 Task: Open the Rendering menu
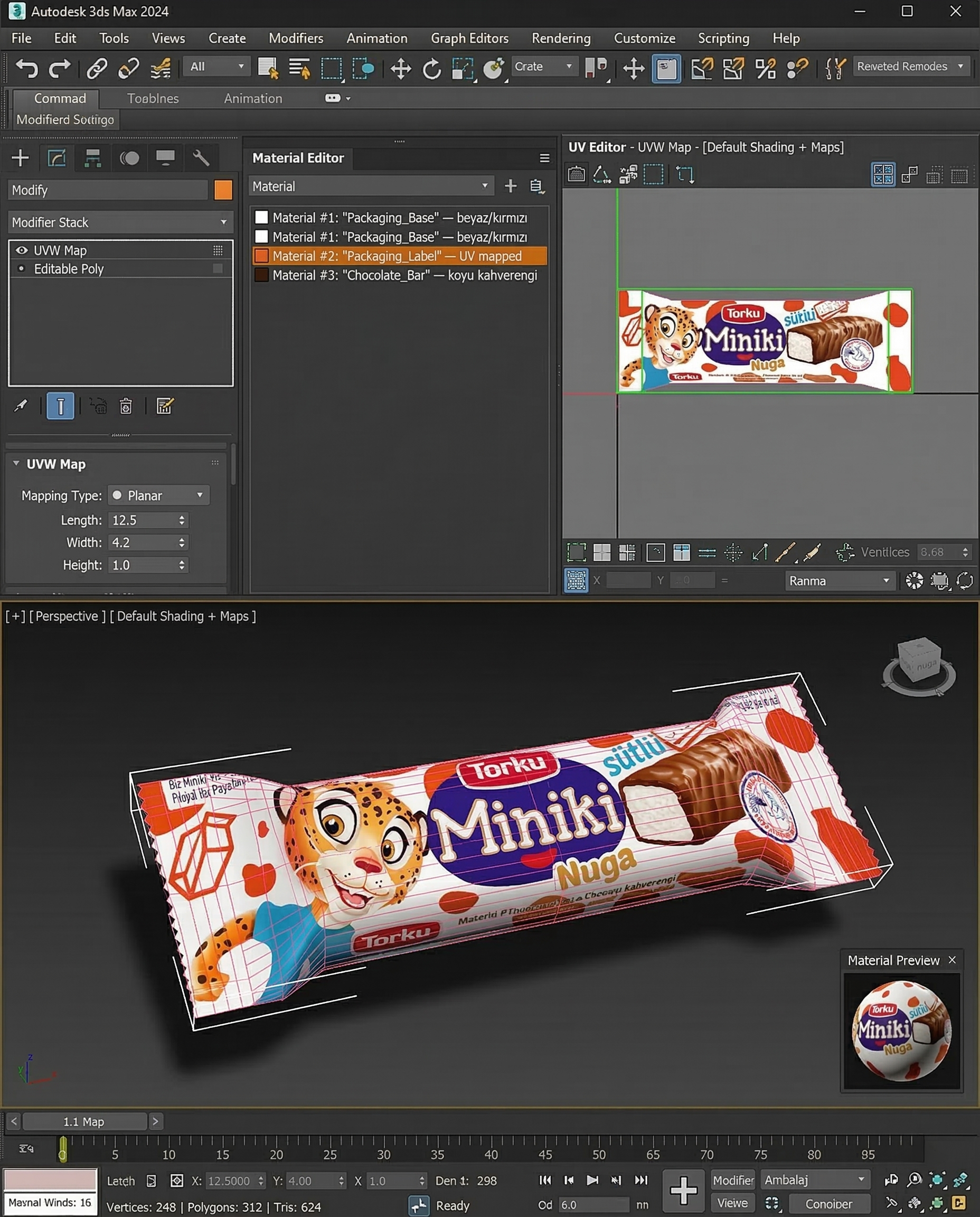click(x=561, y=39)
